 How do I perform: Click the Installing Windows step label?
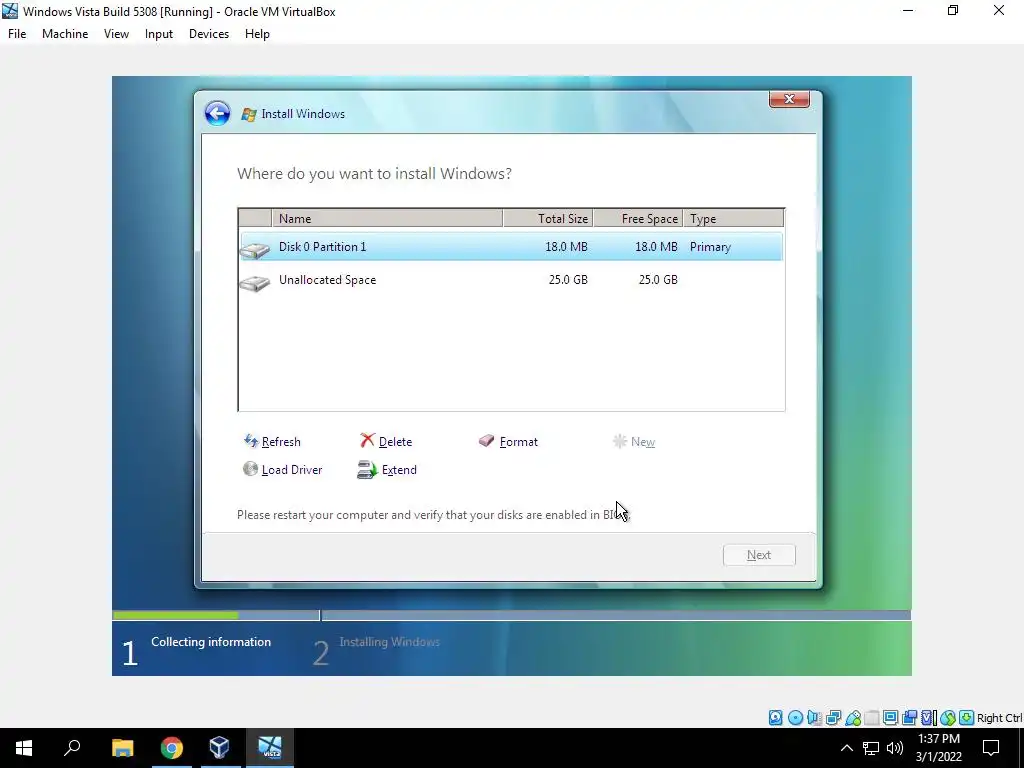389,642
